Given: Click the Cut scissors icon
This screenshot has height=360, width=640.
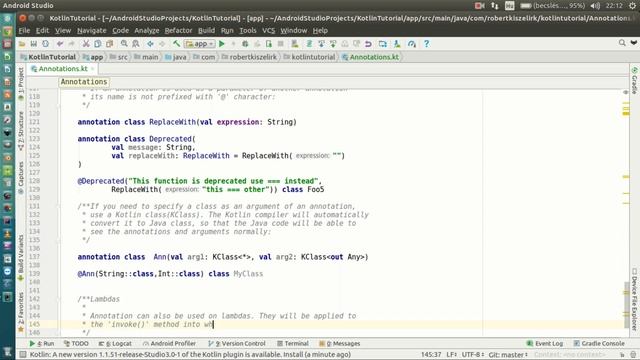Looking at the screenshot, I should pos(86,44).
